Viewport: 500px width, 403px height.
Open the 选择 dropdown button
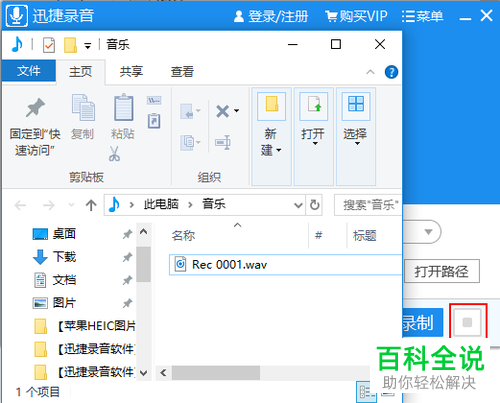coord(356,137)
